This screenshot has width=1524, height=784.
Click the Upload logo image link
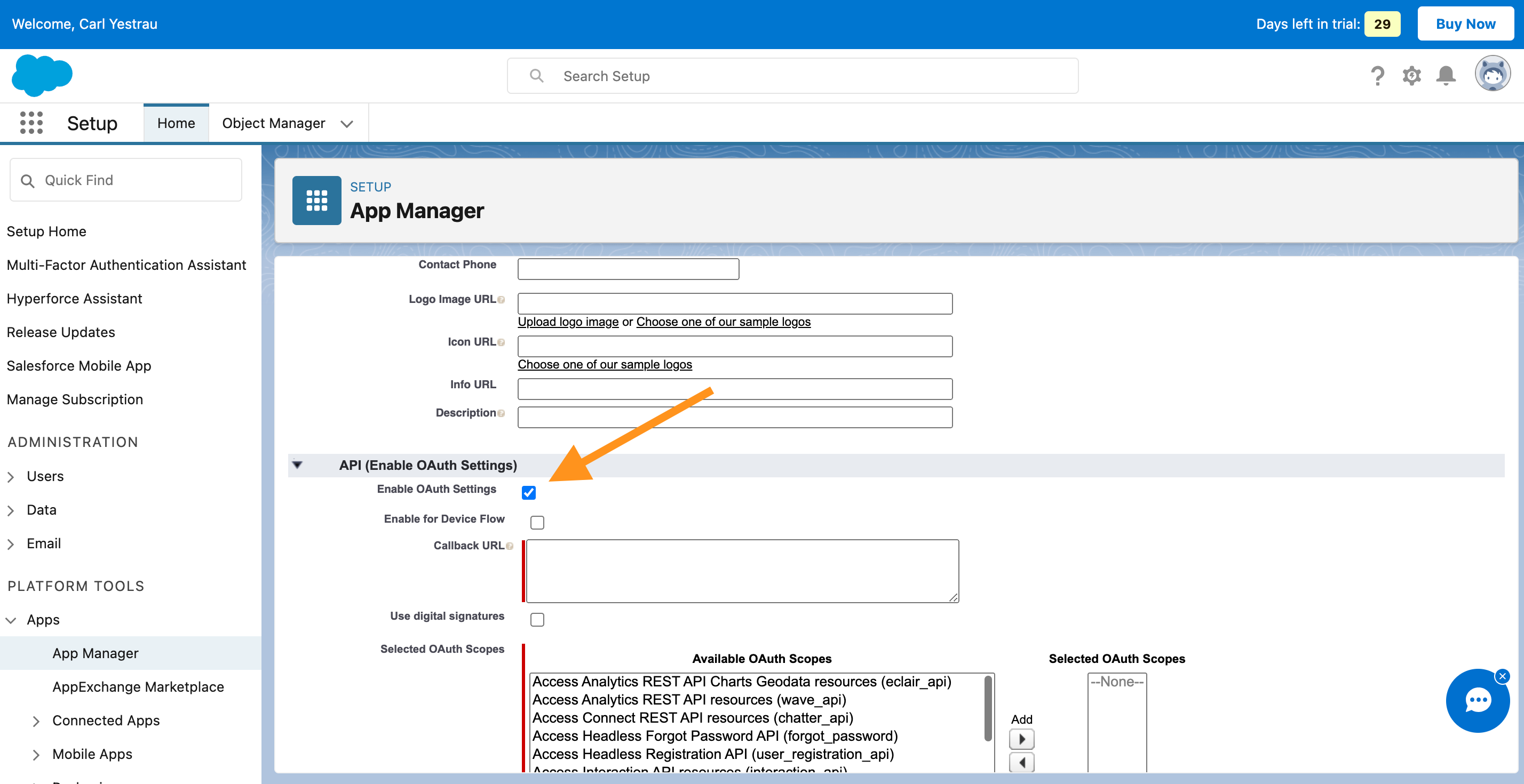click(x=568, y=322)
